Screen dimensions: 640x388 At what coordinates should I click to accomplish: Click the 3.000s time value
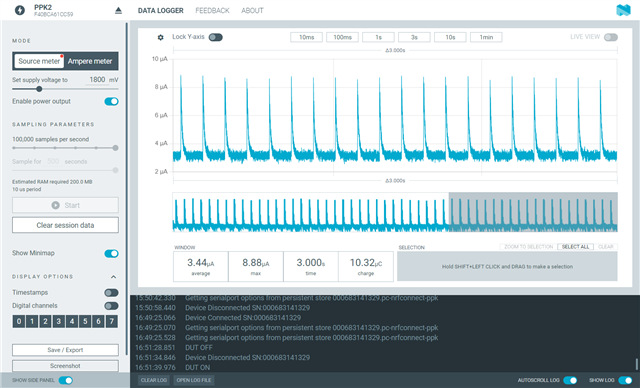coord(311,263)
